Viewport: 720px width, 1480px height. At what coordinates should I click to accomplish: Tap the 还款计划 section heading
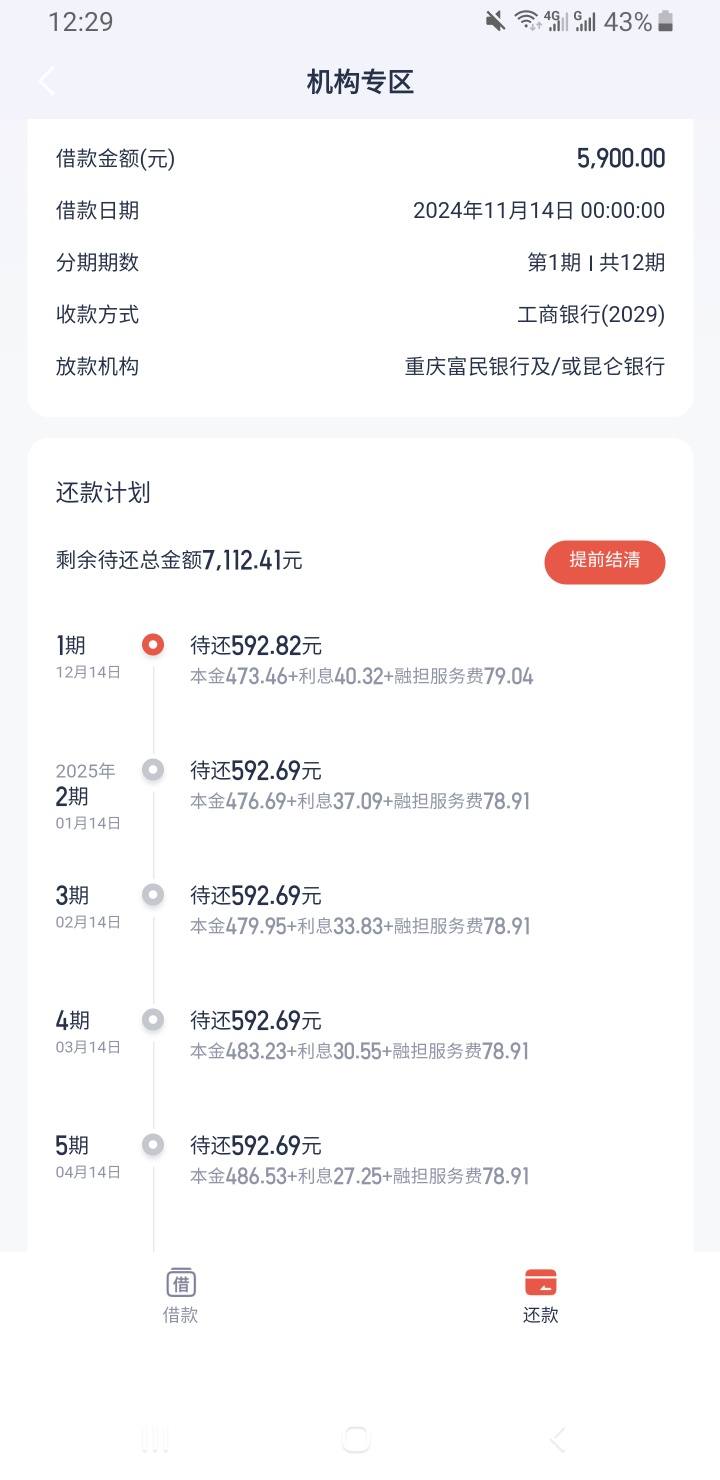(x=103, y=493)
